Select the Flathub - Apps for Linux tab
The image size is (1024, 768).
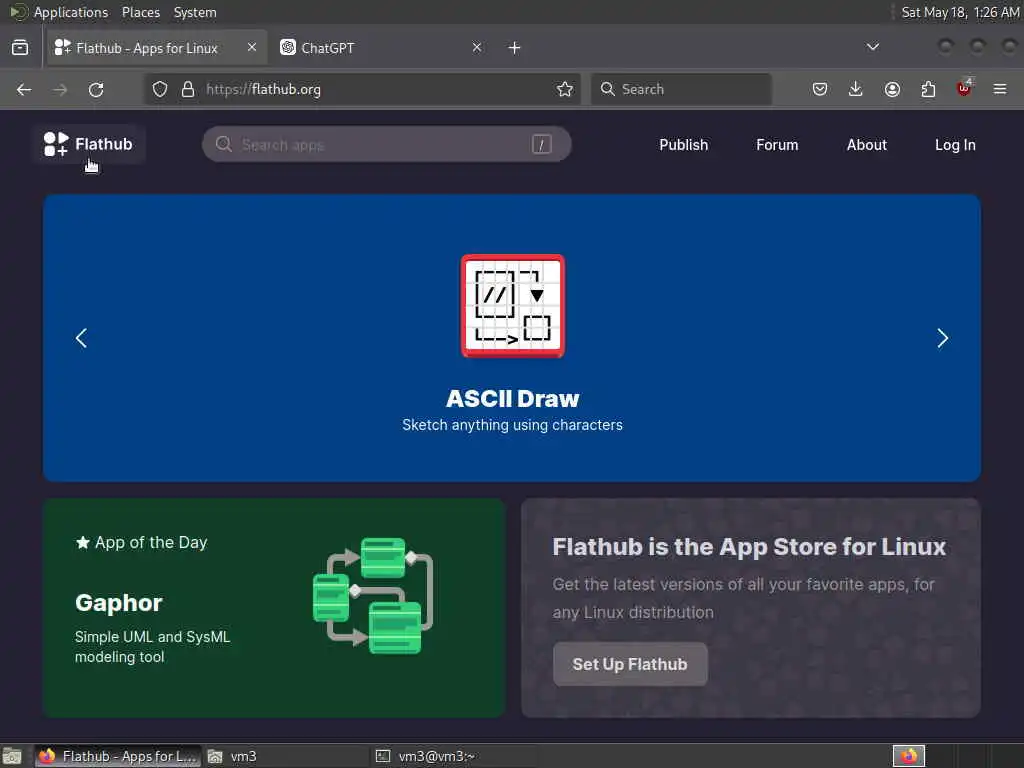pos(157,48)
